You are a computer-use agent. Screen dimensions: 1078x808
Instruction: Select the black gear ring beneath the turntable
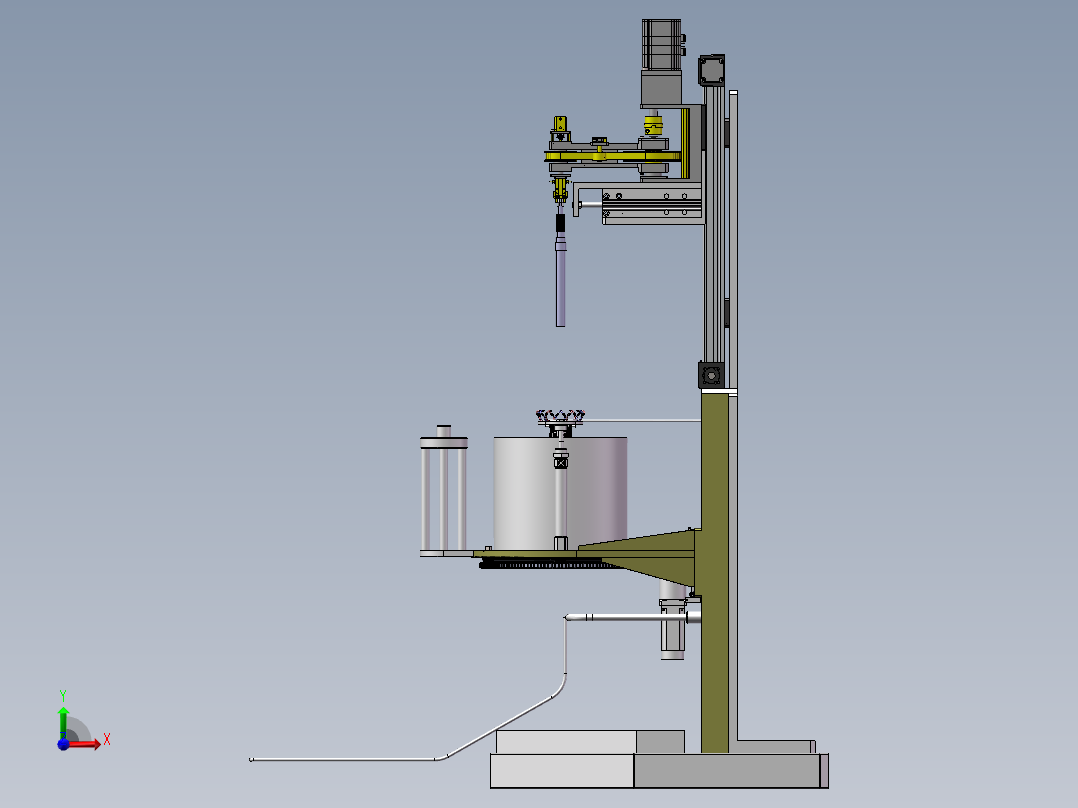550,565
